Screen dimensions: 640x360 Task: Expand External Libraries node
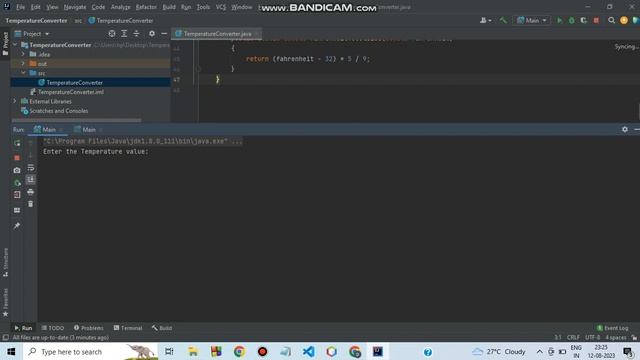pyautogui.click(x=15, y=101)
